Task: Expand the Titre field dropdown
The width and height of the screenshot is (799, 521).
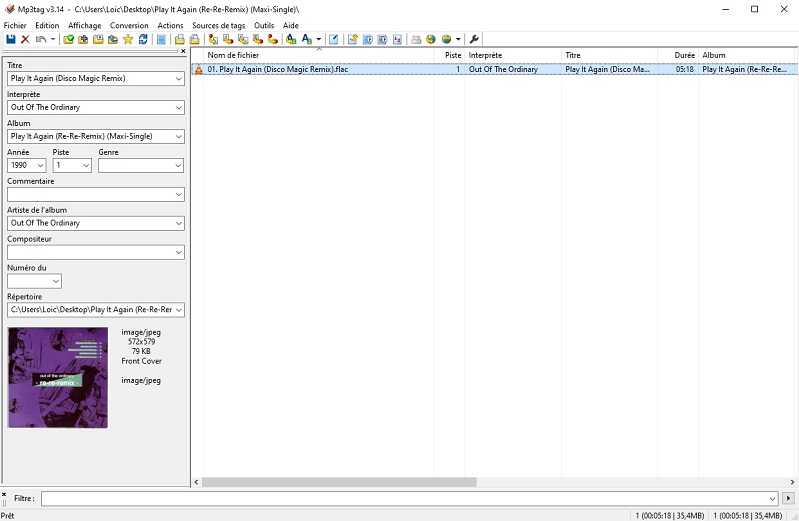Action: point(178,78)
